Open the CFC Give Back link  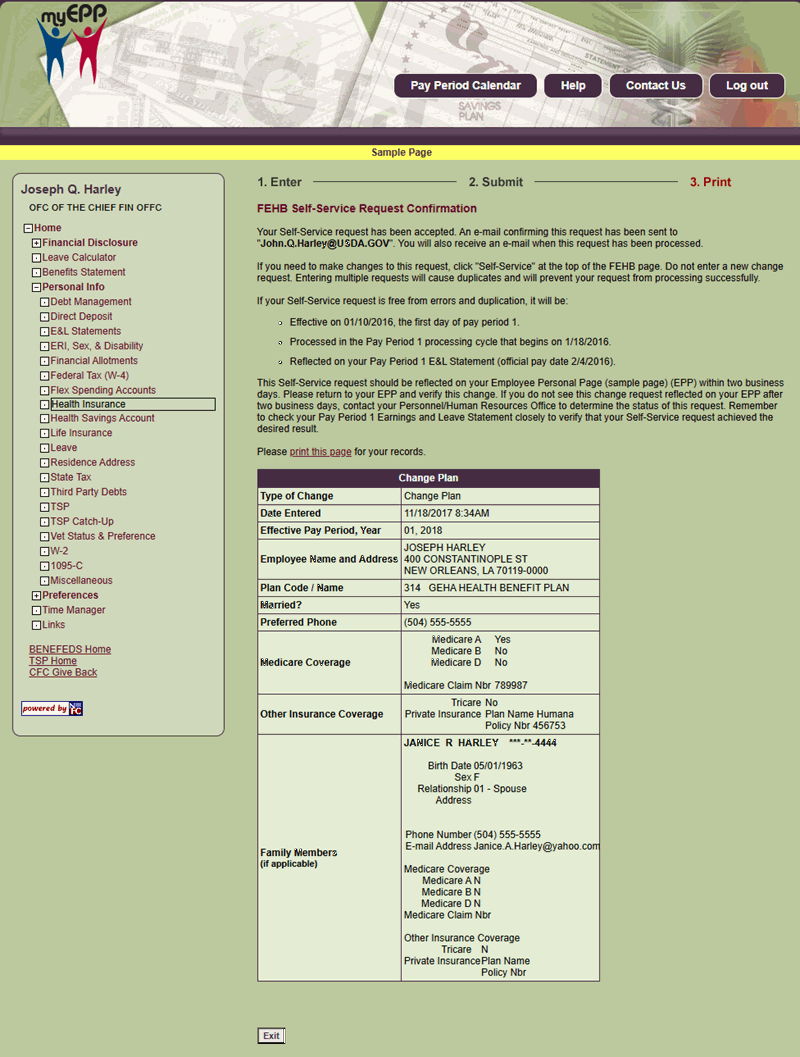click(x=63, y=672)
